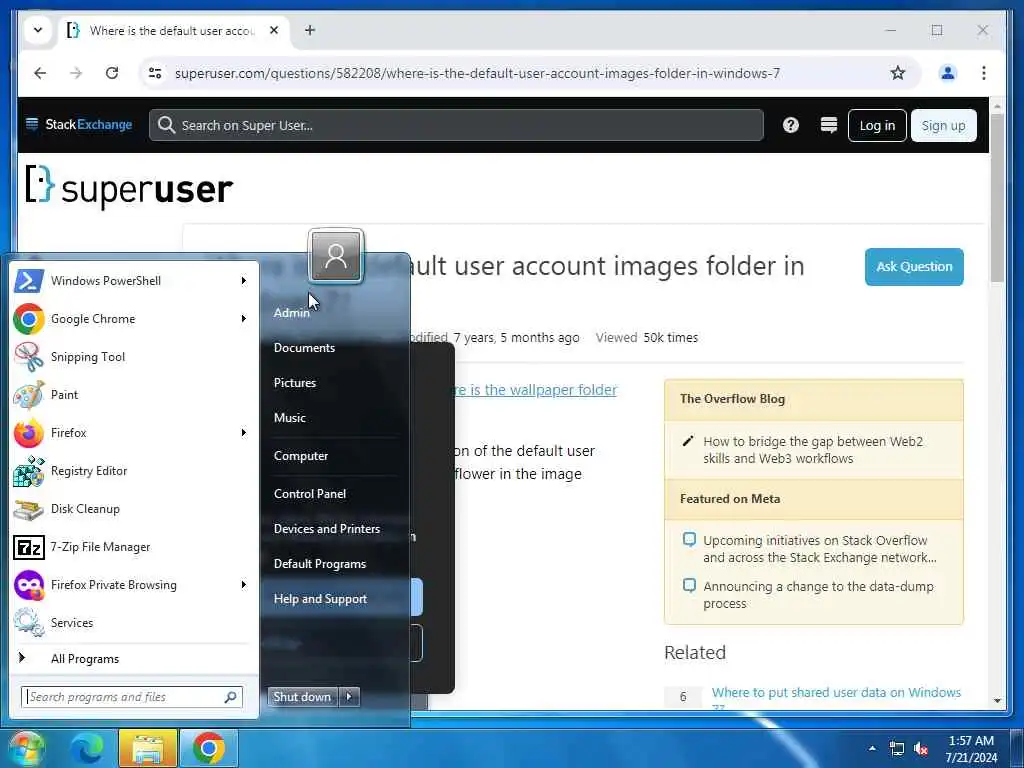Click the Windows Start orb
Viewport: 1024px width, 768px height.
pos(25,748)
